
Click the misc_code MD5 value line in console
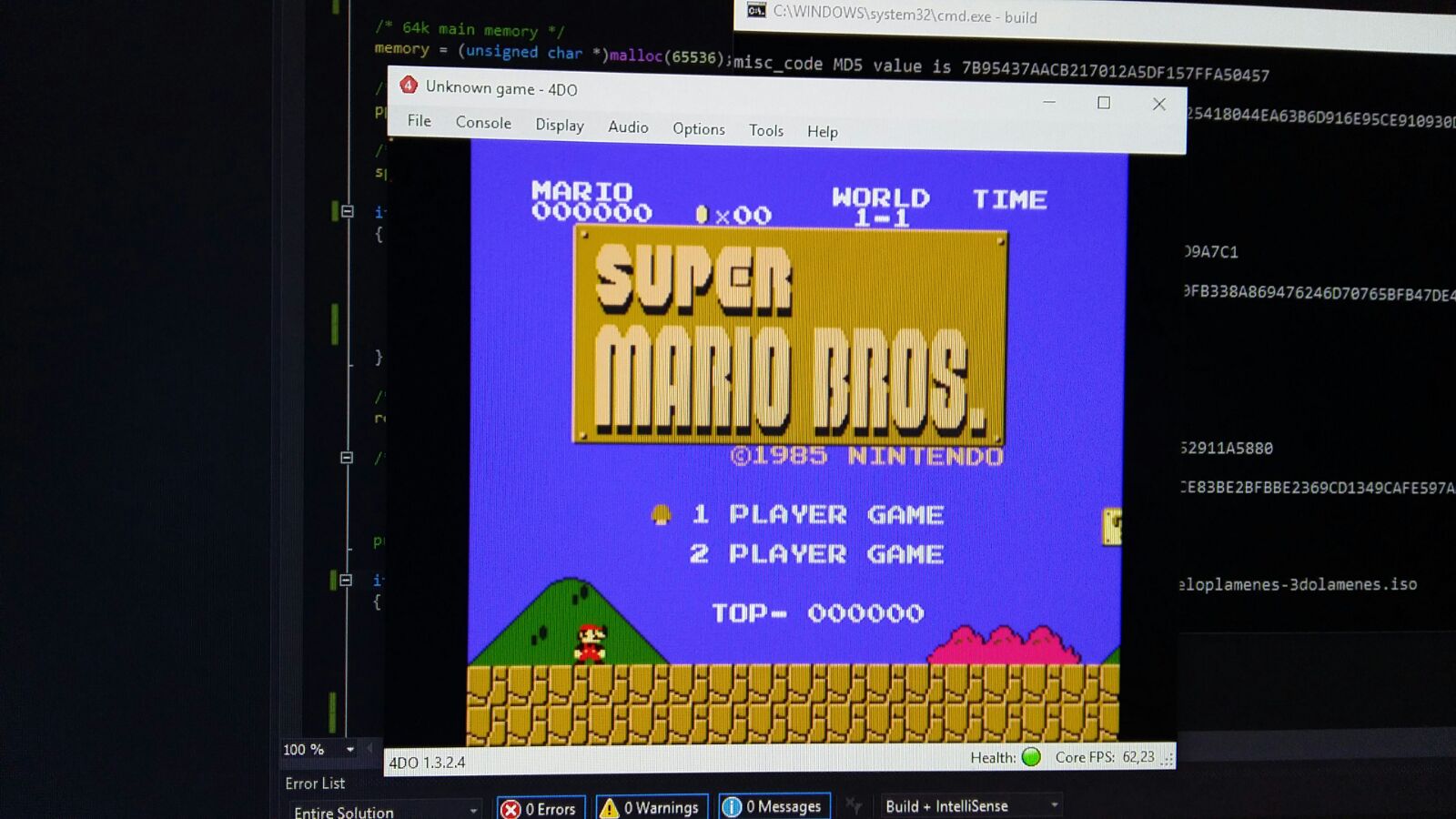pos(1001,68)
